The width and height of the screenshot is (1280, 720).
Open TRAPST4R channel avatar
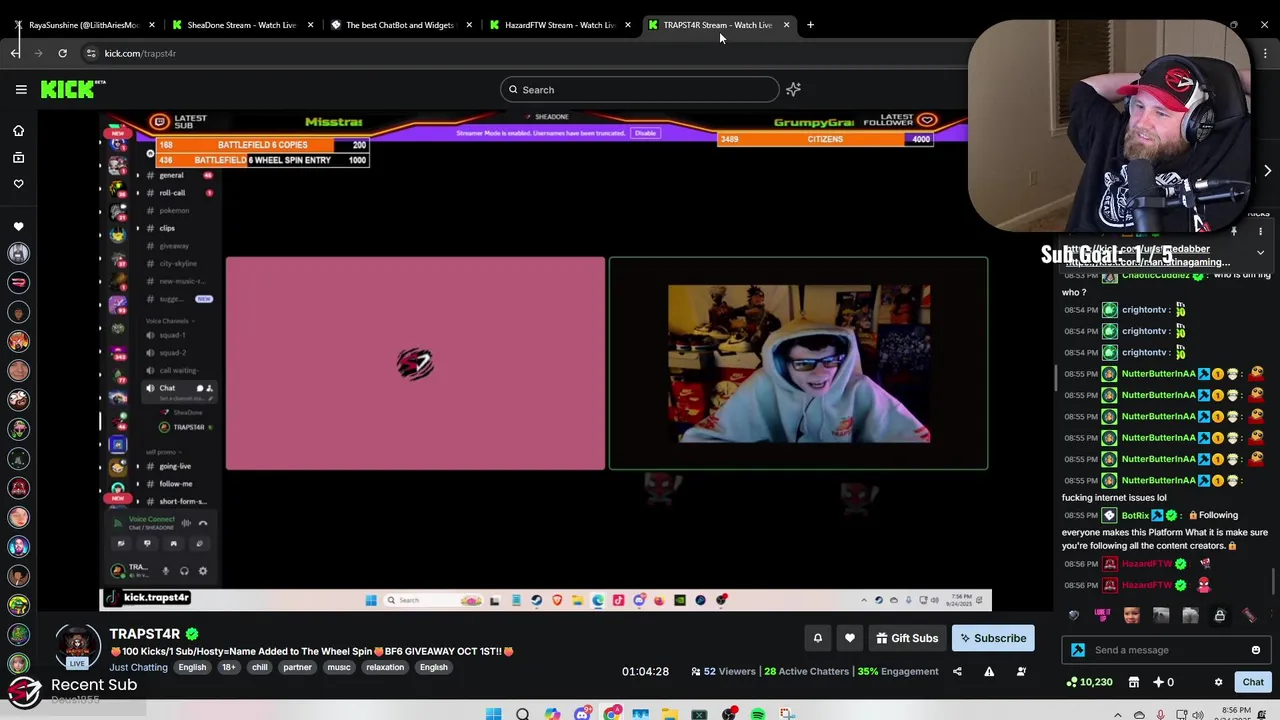pos(77,644)
